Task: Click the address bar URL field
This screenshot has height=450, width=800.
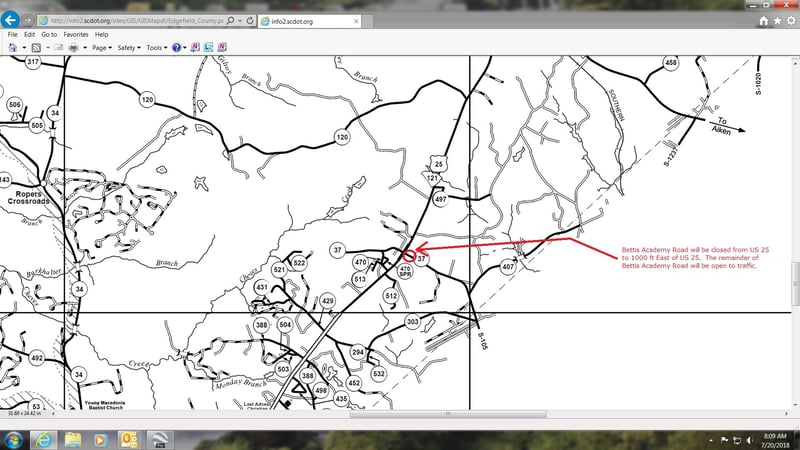Action: pyautogui.click(x=137, y=21)
